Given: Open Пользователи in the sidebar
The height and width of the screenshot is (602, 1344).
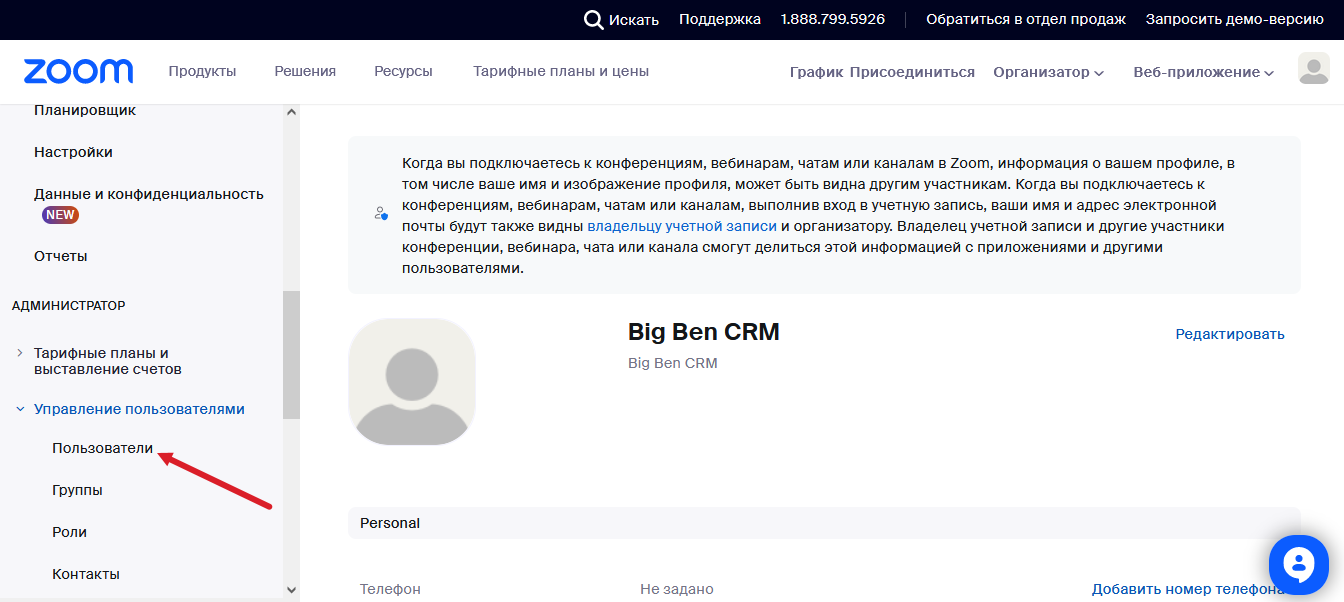Looking at the screenshot, I should (x=102, y=448).
